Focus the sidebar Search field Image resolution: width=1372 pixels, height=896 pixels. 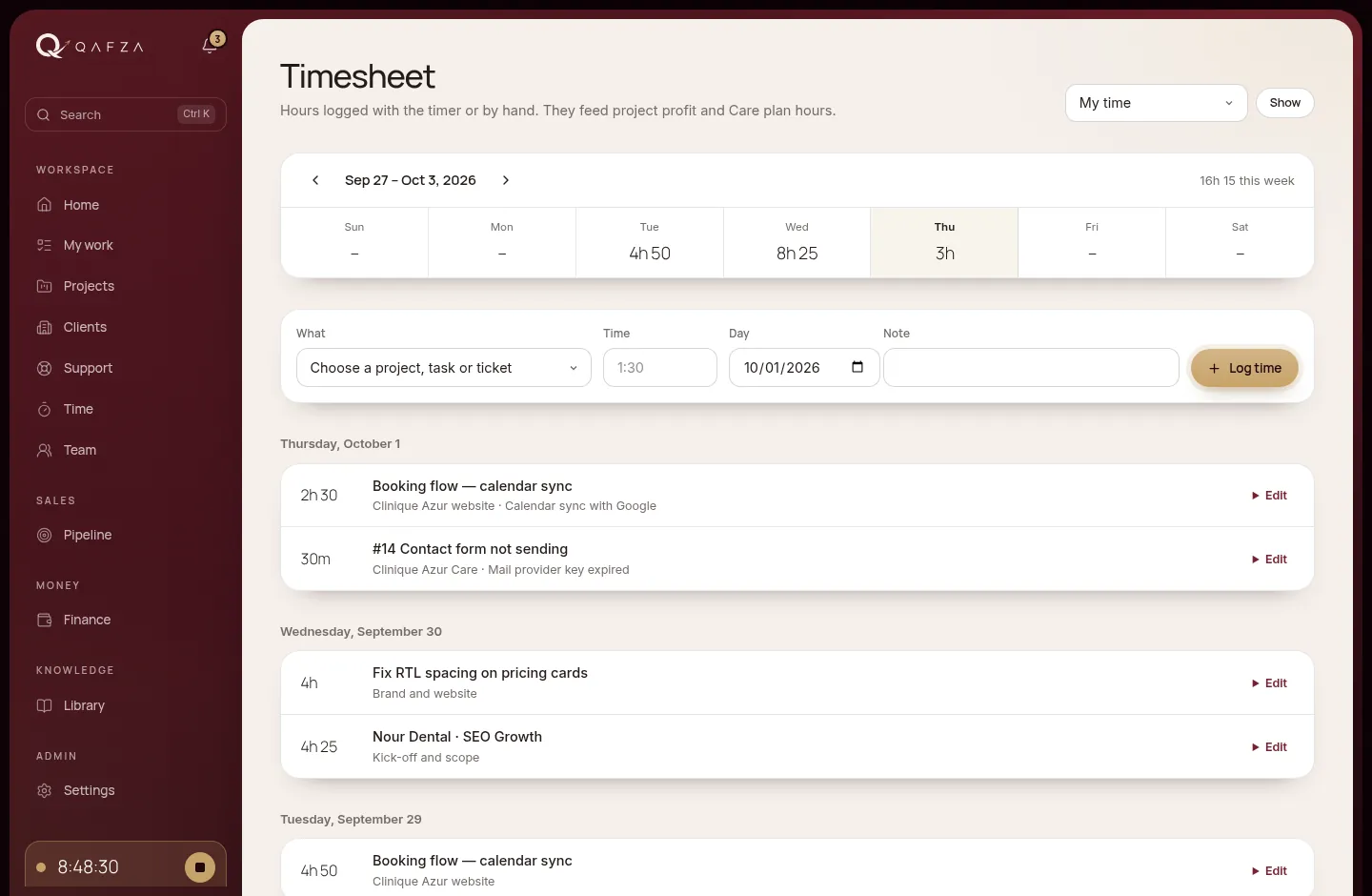pos(126,114)
